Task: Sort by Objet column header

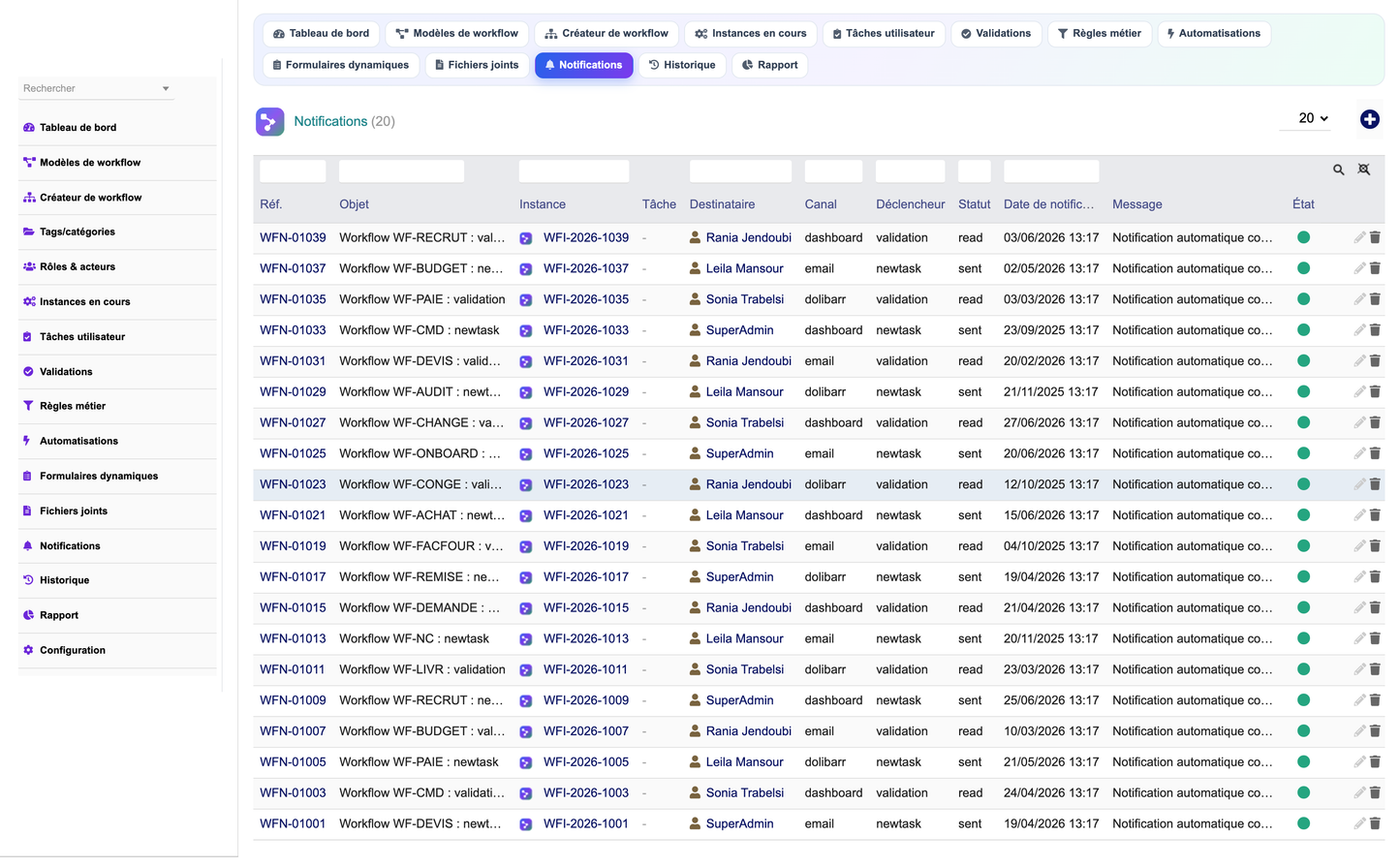Action: [x=354, y=204]
